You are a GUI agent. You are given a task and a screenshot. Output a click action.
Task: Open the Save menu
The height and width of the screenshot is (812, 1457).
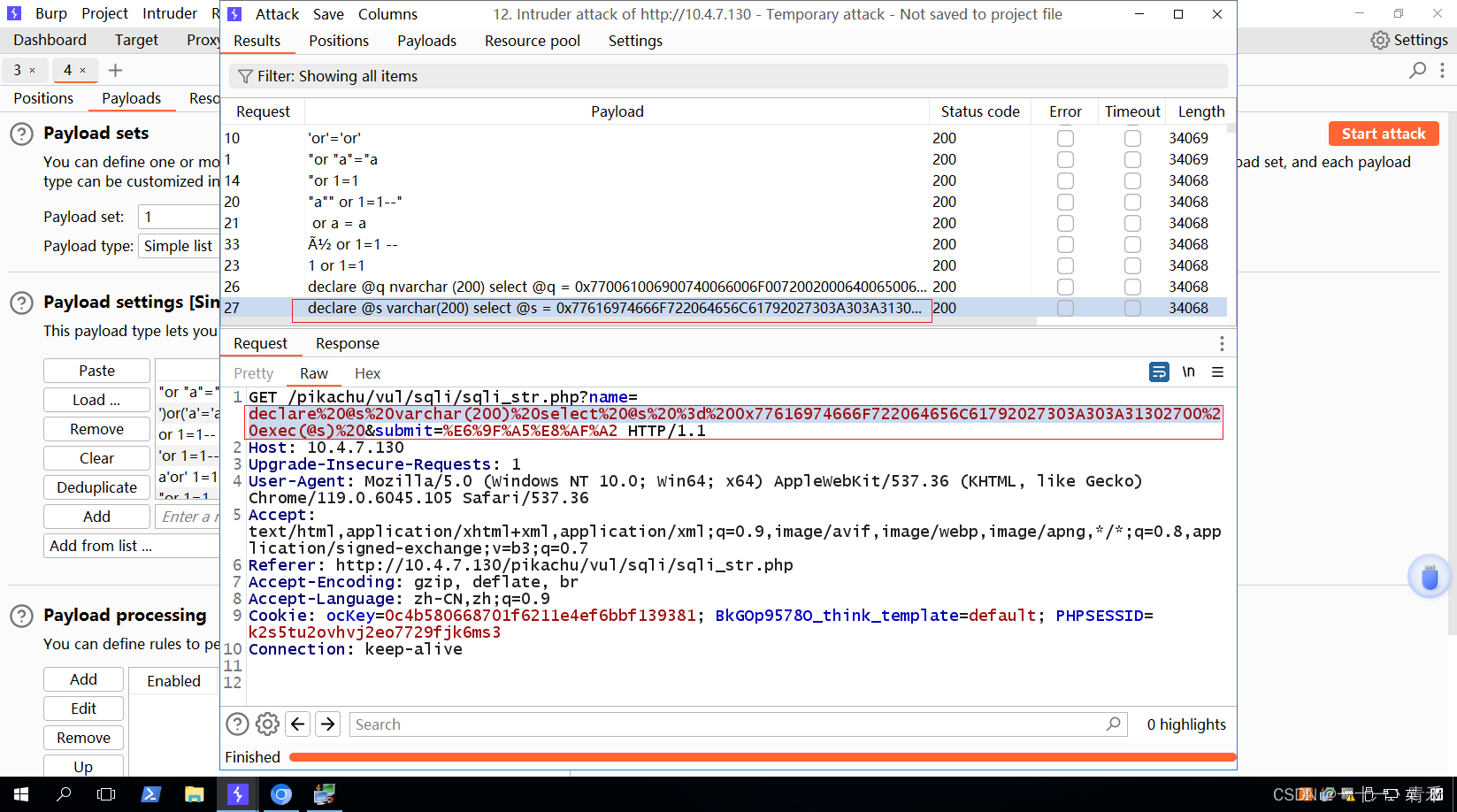328,14
